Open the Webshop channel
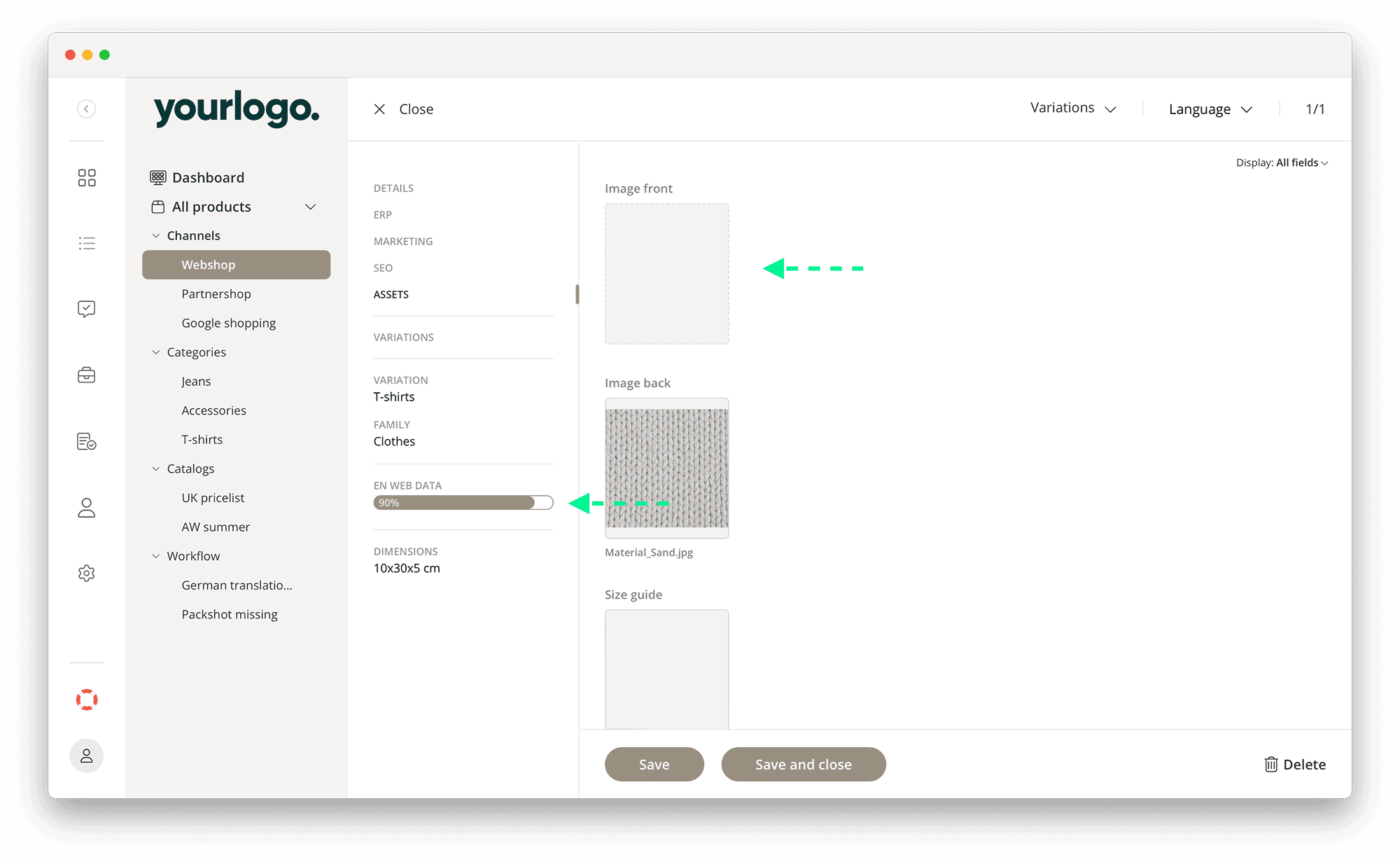1400x862 pixels. coord(208,264)
